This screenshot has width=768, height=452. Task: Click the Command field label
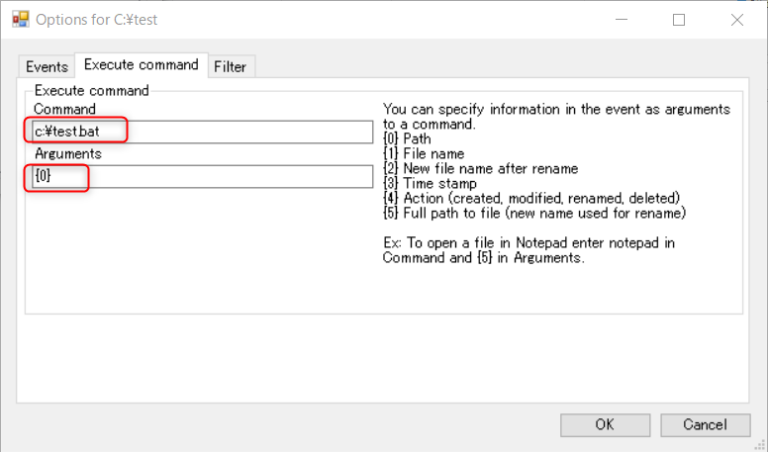click(x=65, y=109)
